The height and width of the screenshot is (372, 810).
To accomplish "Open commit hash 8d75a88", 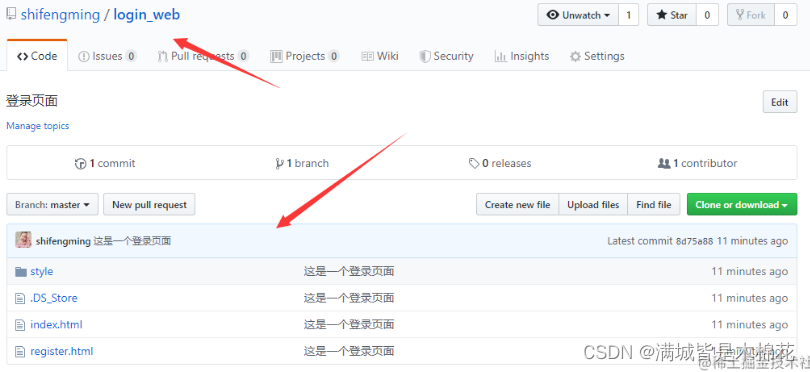I will (694, 241).
